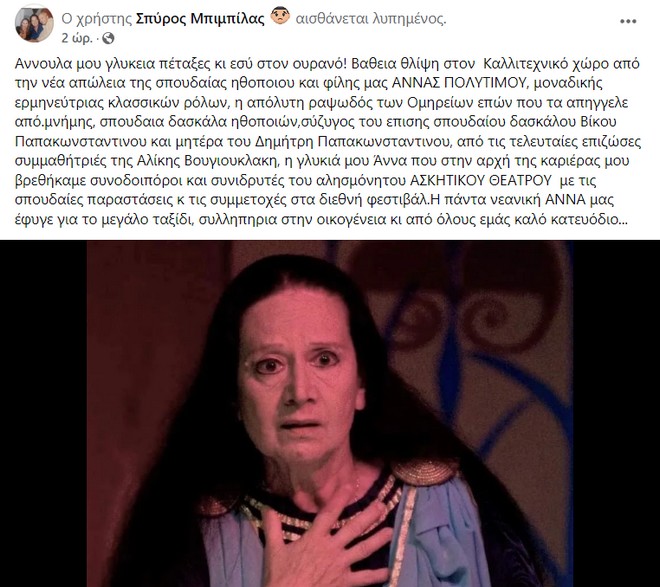Click the black bar left of photo
The width and height of the screenshot is (660, 587).
(x=43, y=414)
